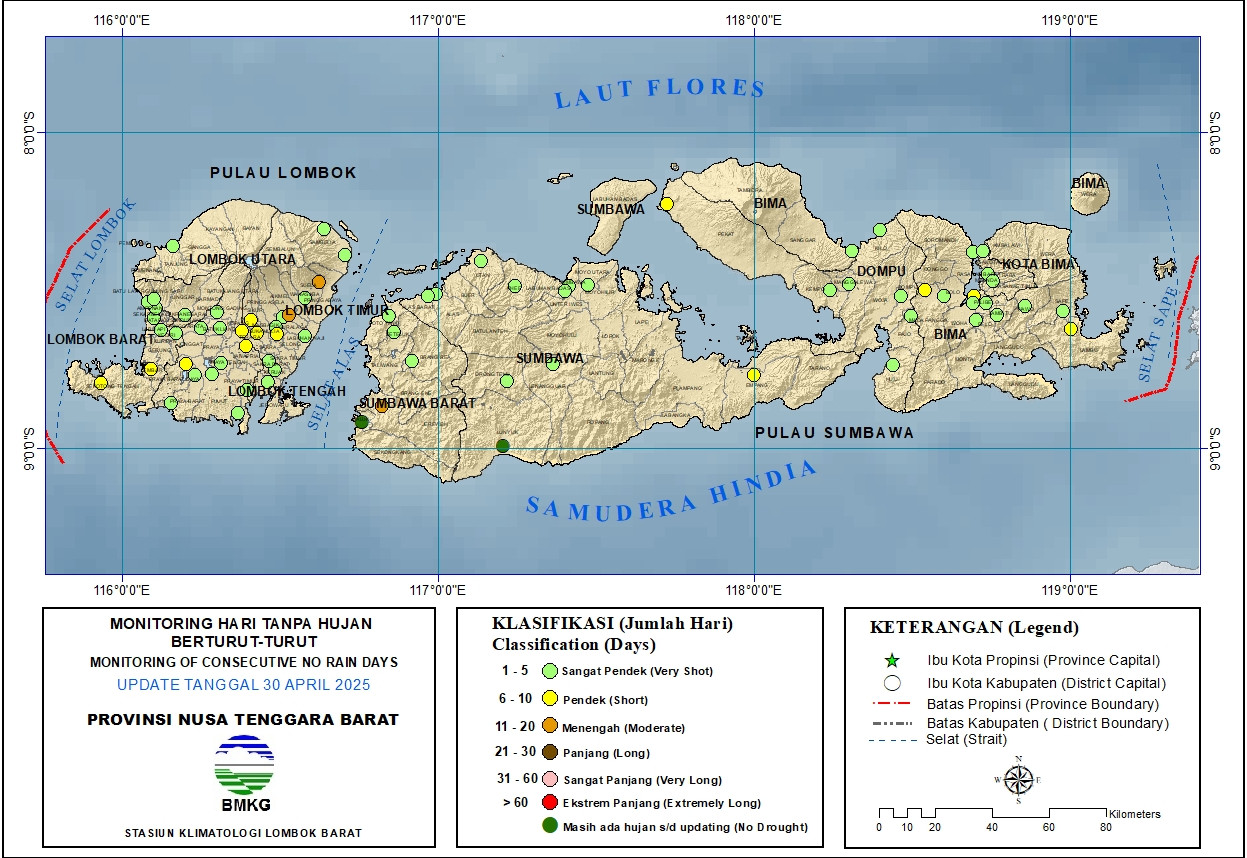
Task: Click the compass rose north arrow
Action: pos(1018,779)
